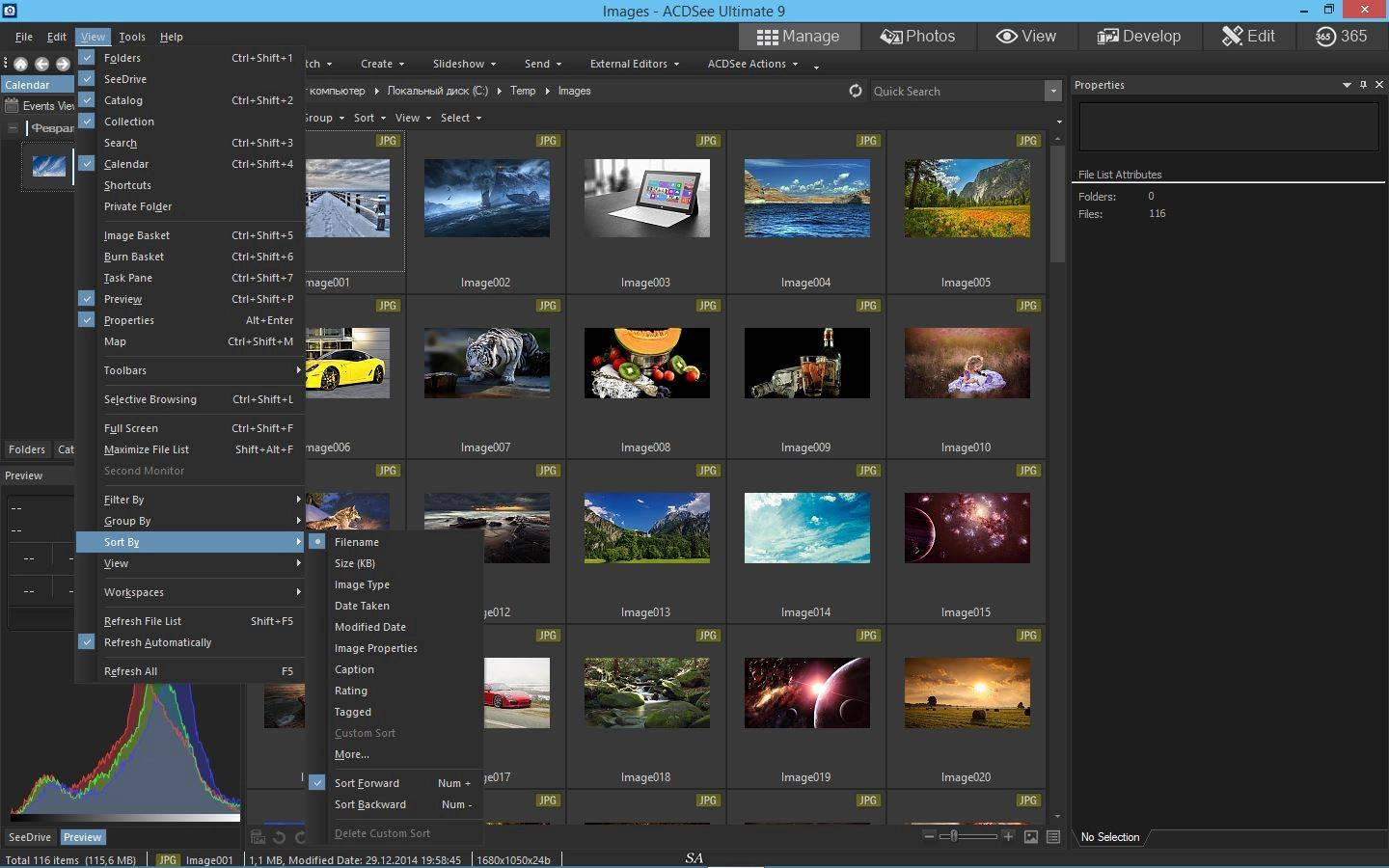Expand Toolbars submenu

pos(191,370)
